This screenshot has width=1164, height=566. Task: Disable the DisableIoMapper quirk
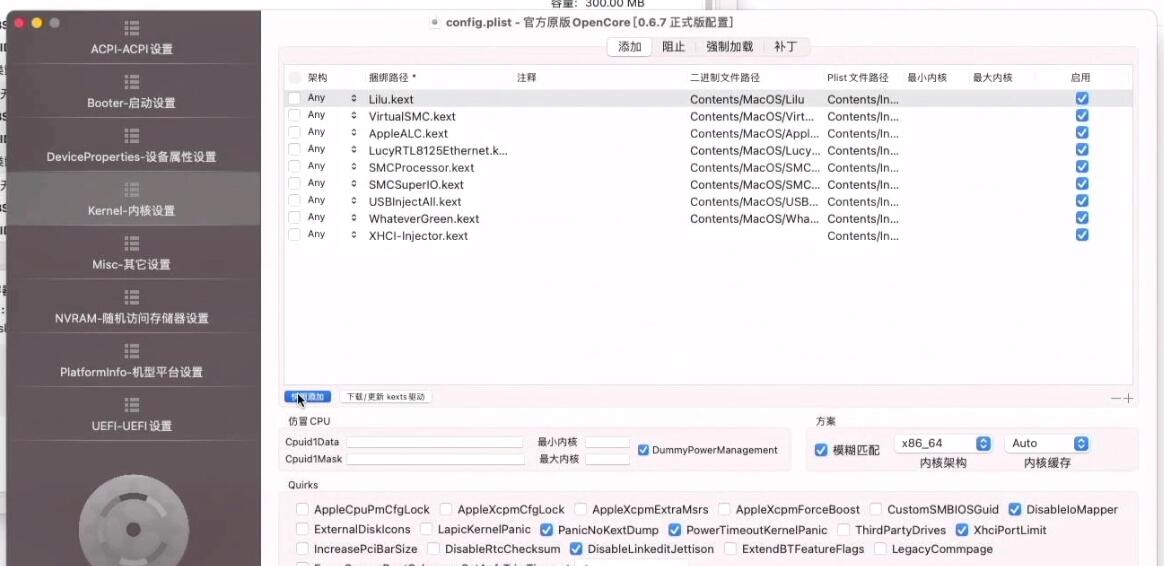click(1015, 509)
